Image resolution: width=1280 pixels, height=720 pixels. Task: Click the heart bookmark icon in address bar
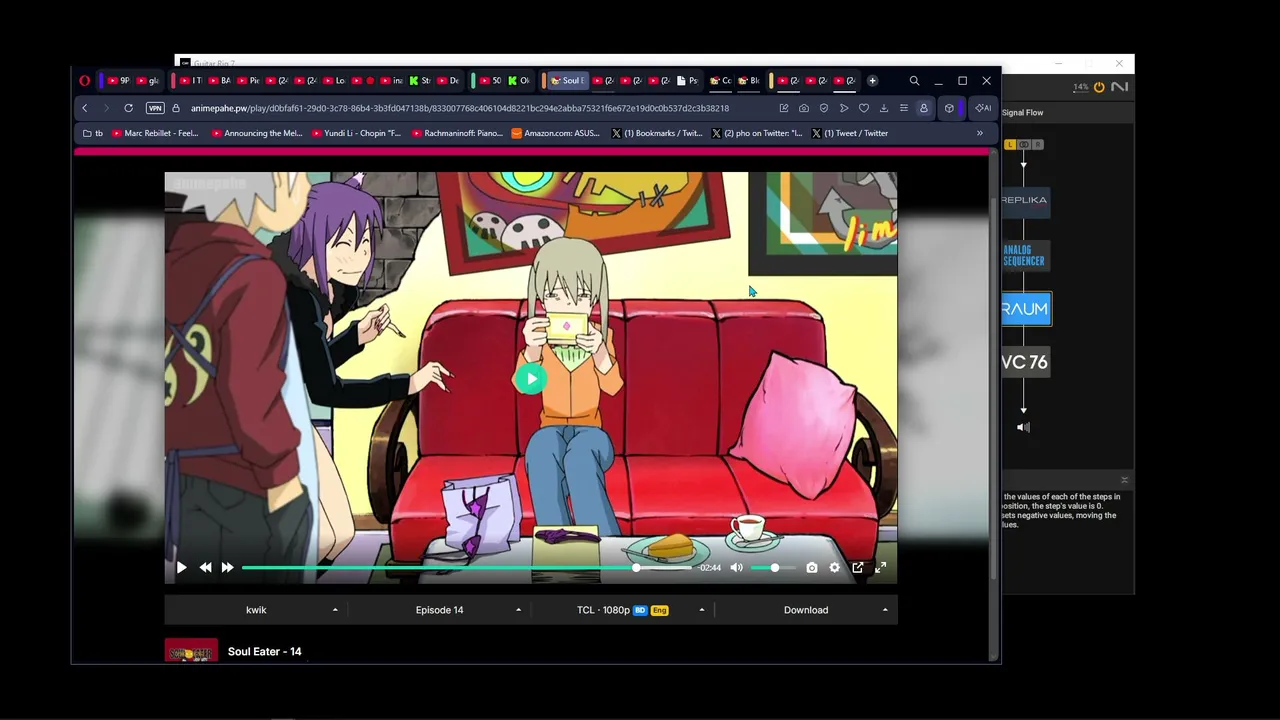pyautogui.click(x=864, y=108)
